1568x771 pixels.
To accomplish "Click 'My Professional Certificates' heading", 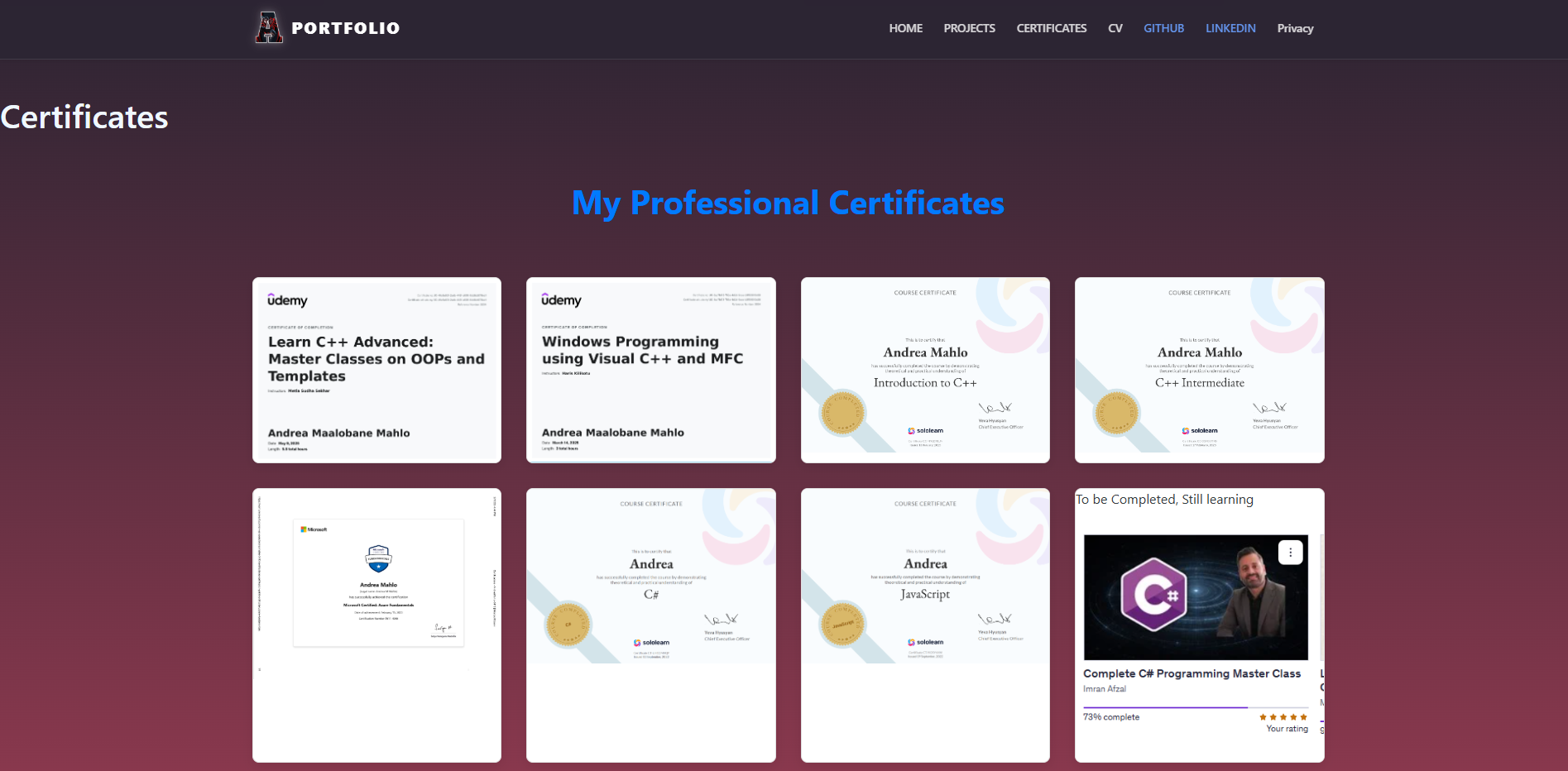I will (x=788, y=204).
